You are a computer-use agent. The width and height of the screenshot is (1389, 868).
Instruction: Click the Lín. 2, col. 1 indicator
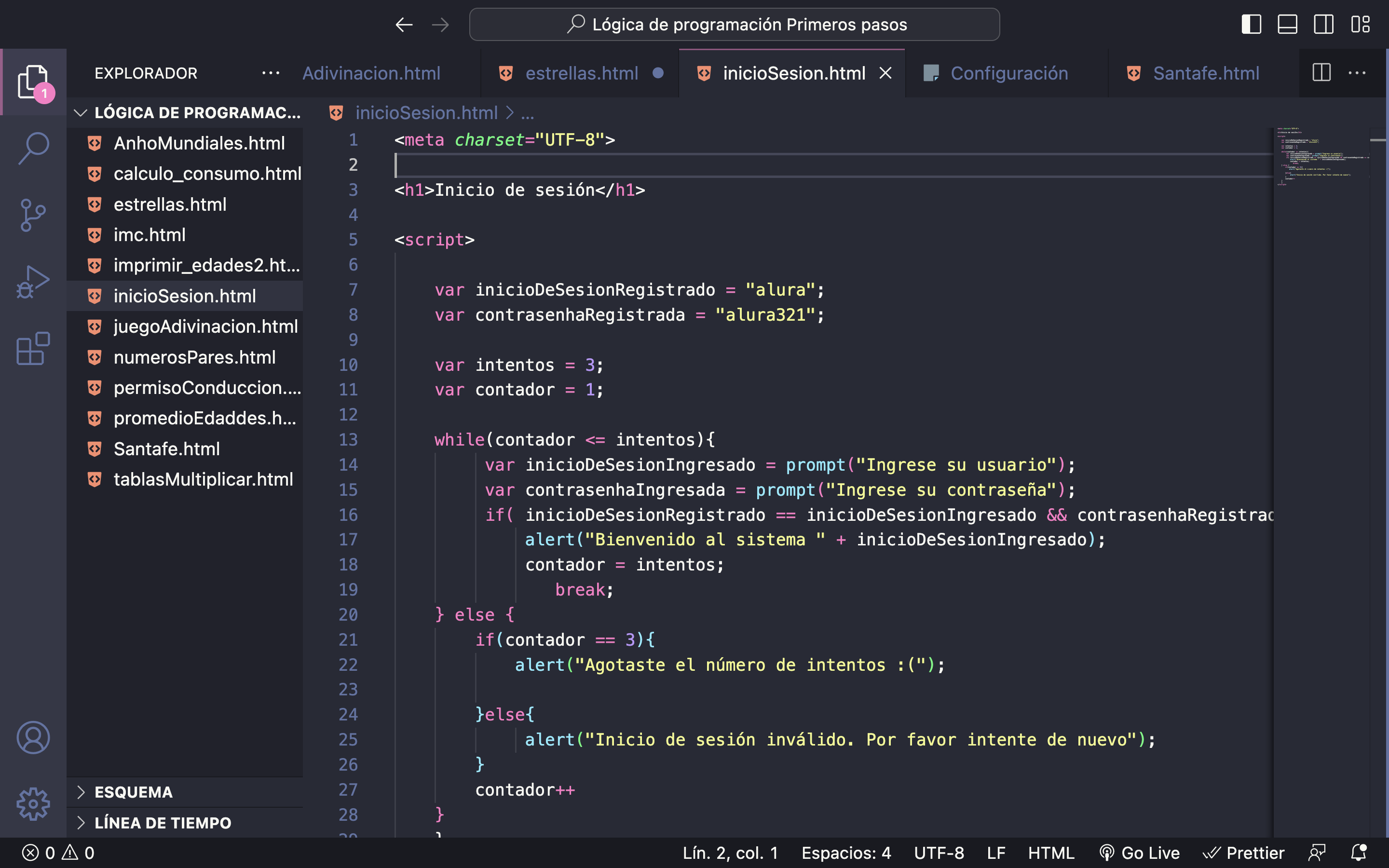pos(730,853)
